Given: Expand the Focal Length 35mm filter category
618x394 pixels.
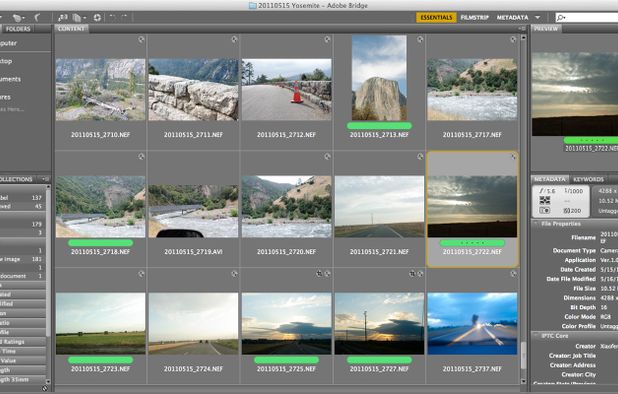Looking at the screenshot, I should [23, 379].
